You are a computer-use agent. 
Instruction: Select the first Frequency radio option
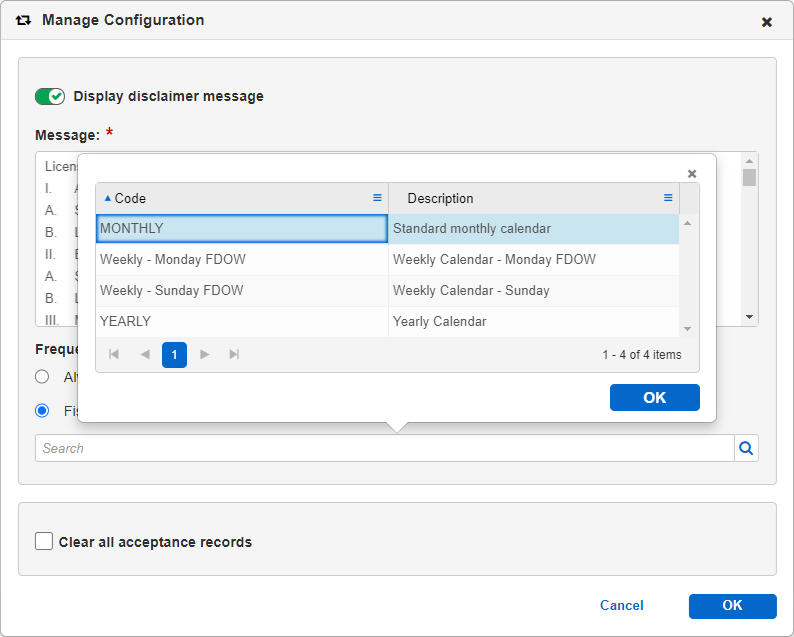(42, 377)
